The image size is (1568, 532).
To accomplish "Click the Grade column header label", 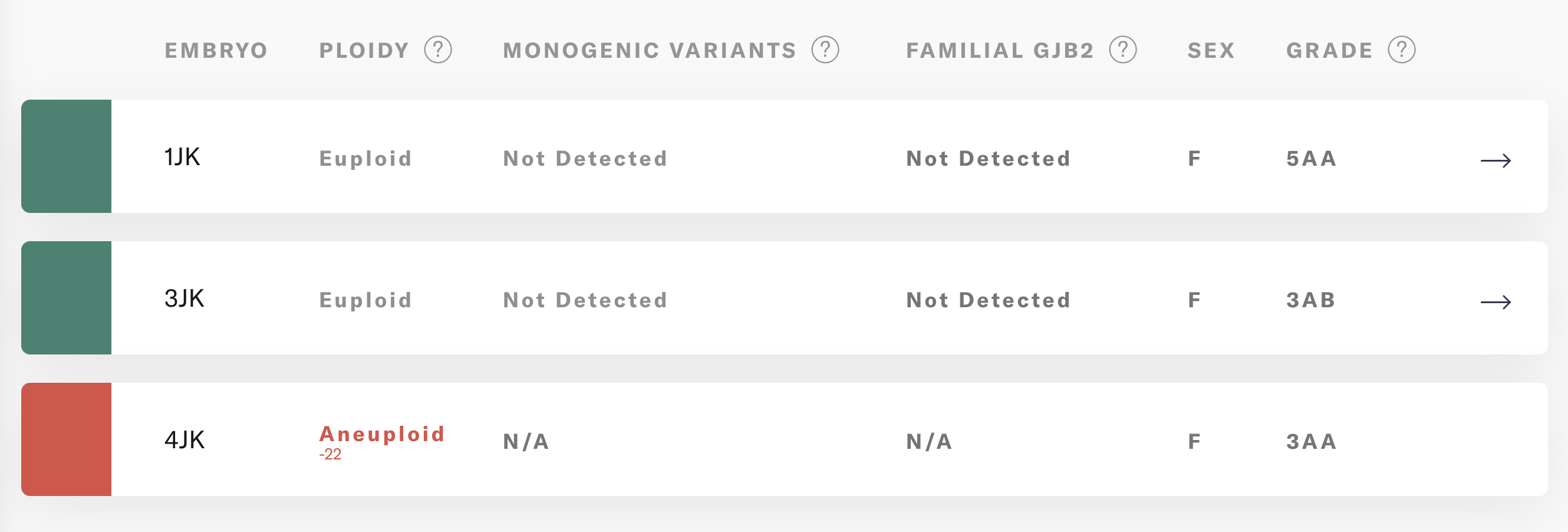I will tap(1329, 51).
